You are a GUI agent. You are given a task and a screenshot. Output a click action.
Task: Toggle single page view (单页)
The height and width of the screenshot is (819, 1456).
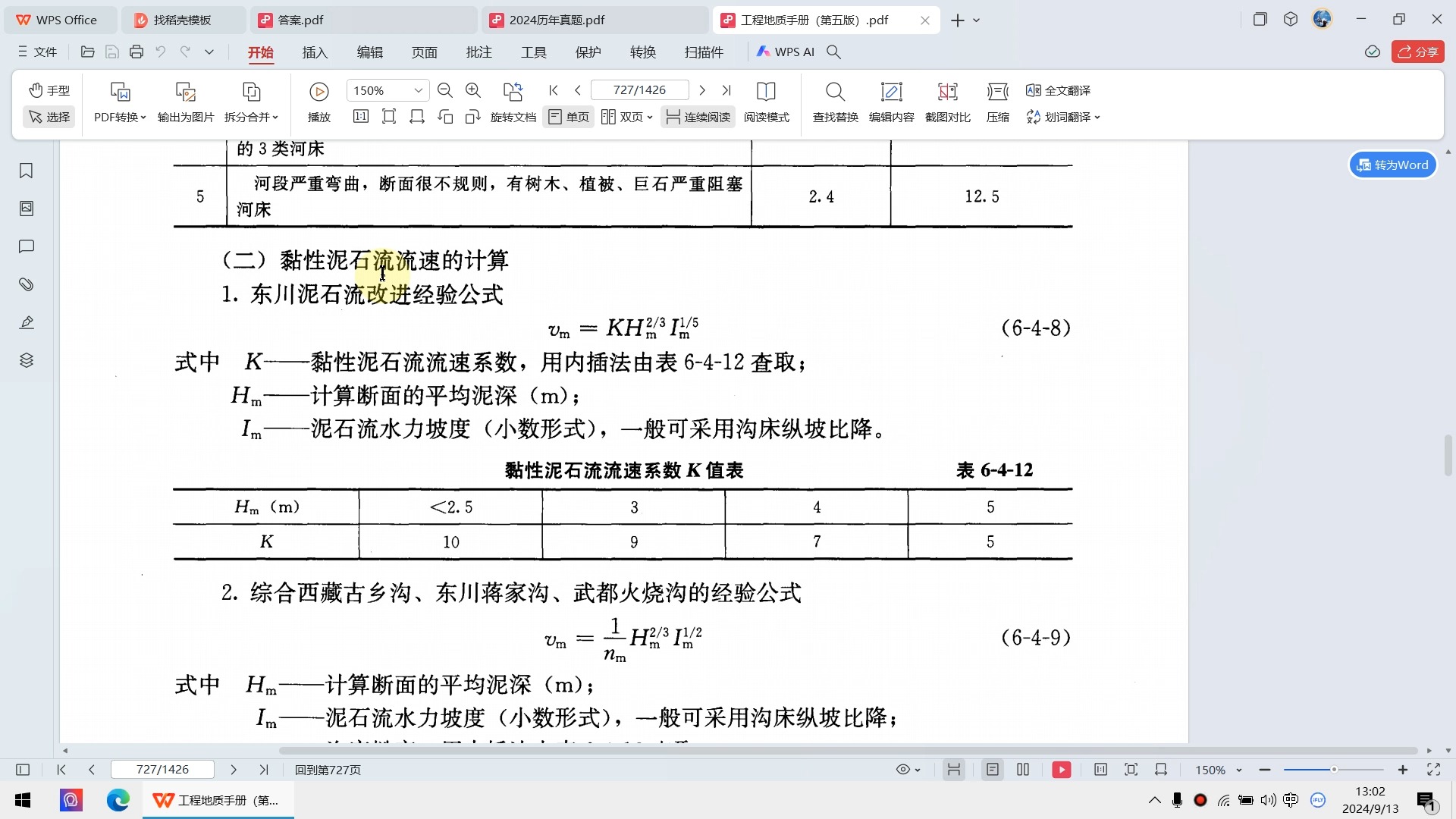[568, 117]
